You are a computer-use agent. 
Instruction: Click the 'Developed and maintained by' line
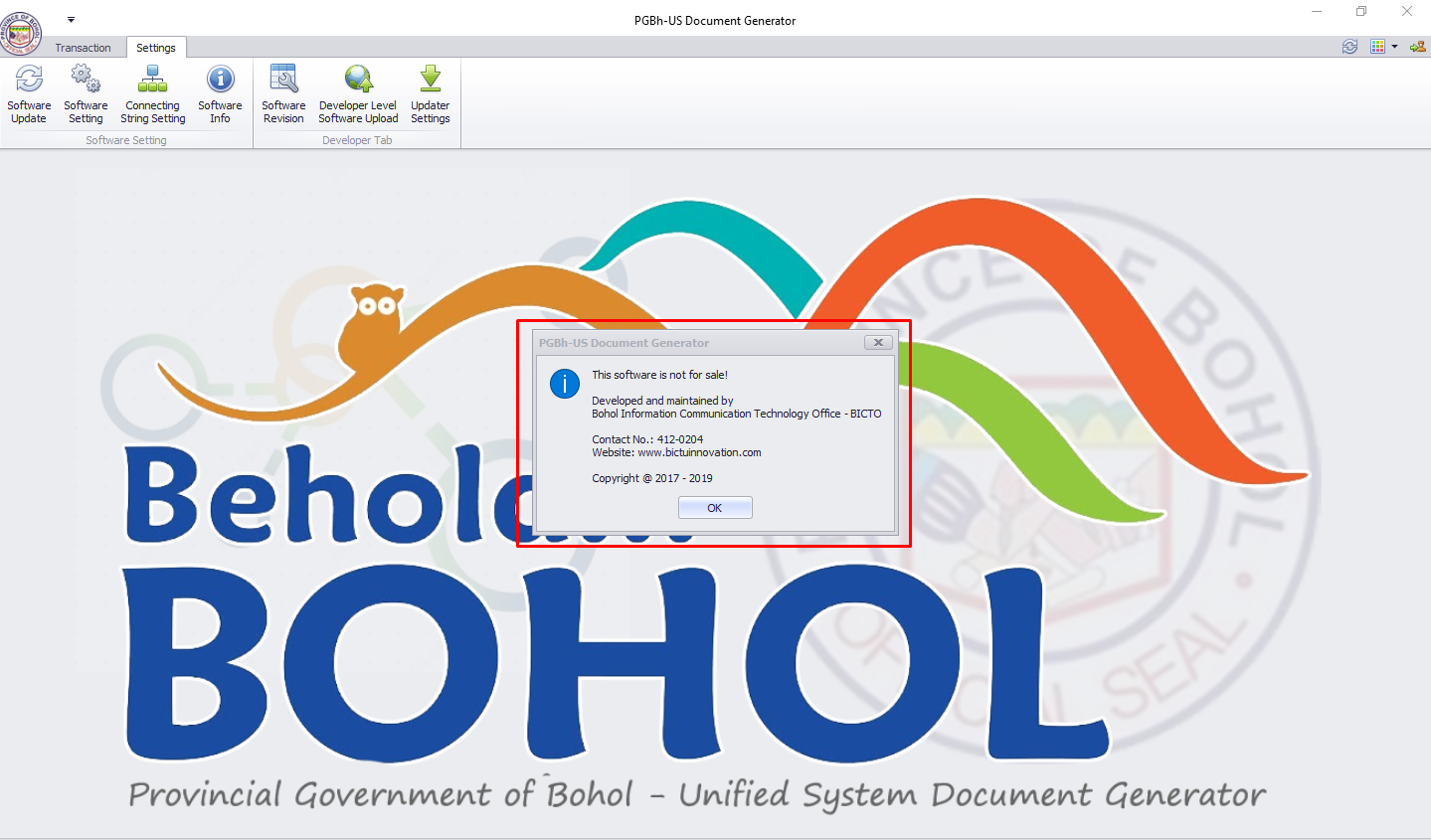(x=662, y=401)
